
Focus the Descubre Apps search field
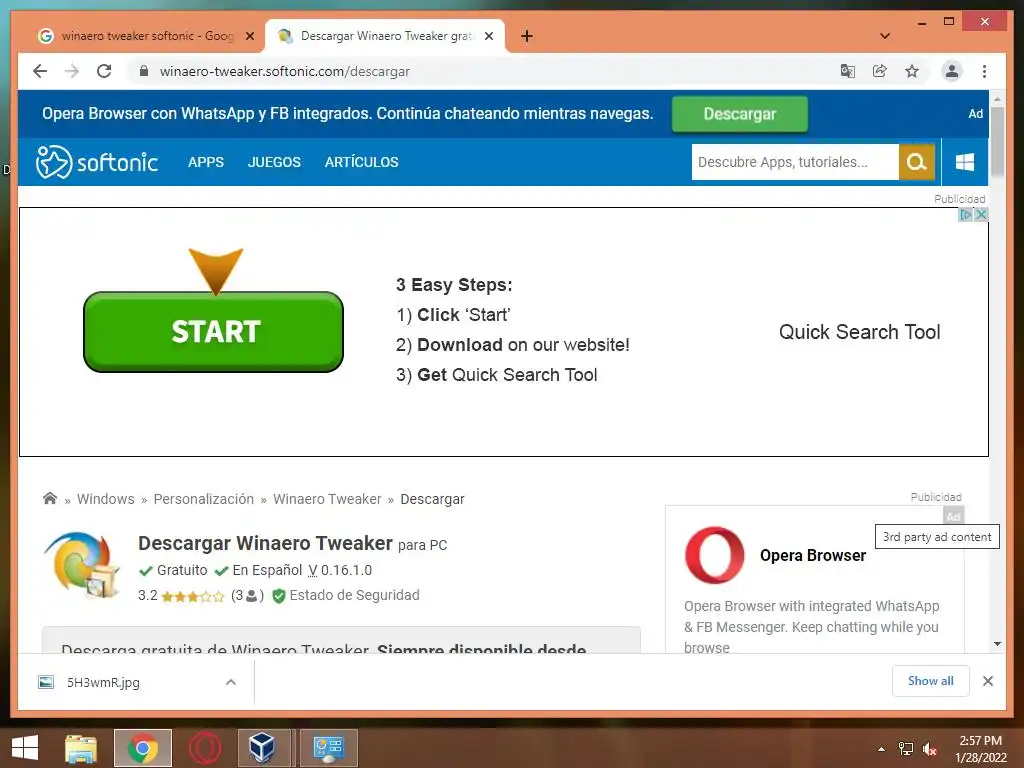click(x=795, y=162)
